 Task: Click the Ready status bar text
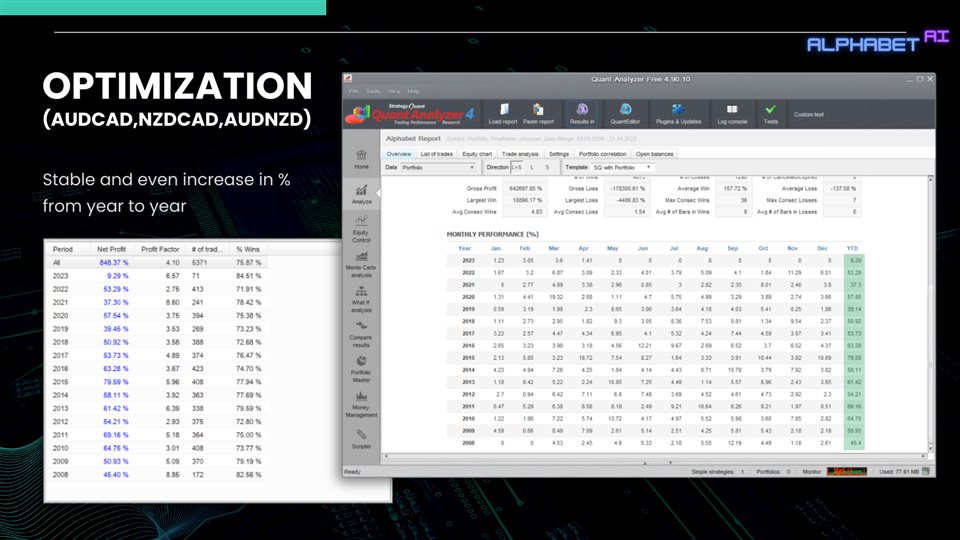tap(352, 472)
